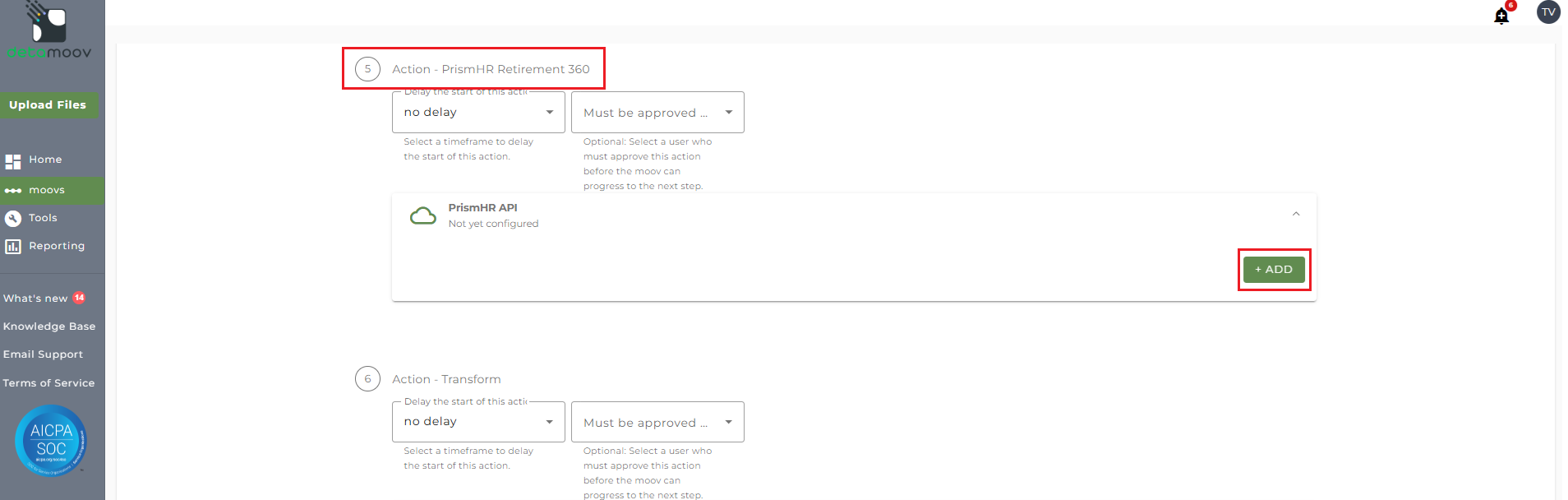Click Email Support link
The image size is (1568, 500).
(43, 354)
